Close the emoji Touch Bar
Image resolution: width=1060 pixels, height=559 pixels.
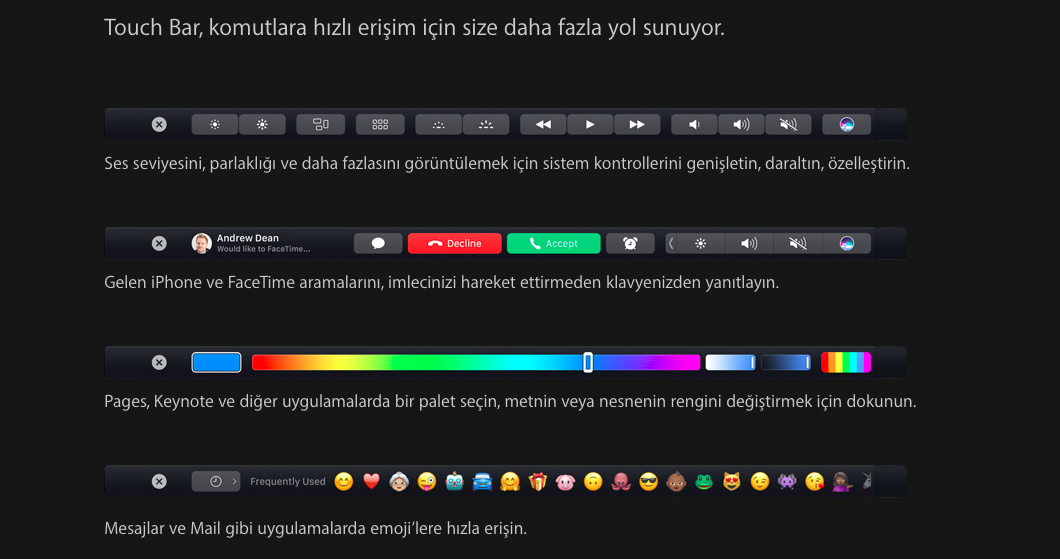[x=159, y=481]
